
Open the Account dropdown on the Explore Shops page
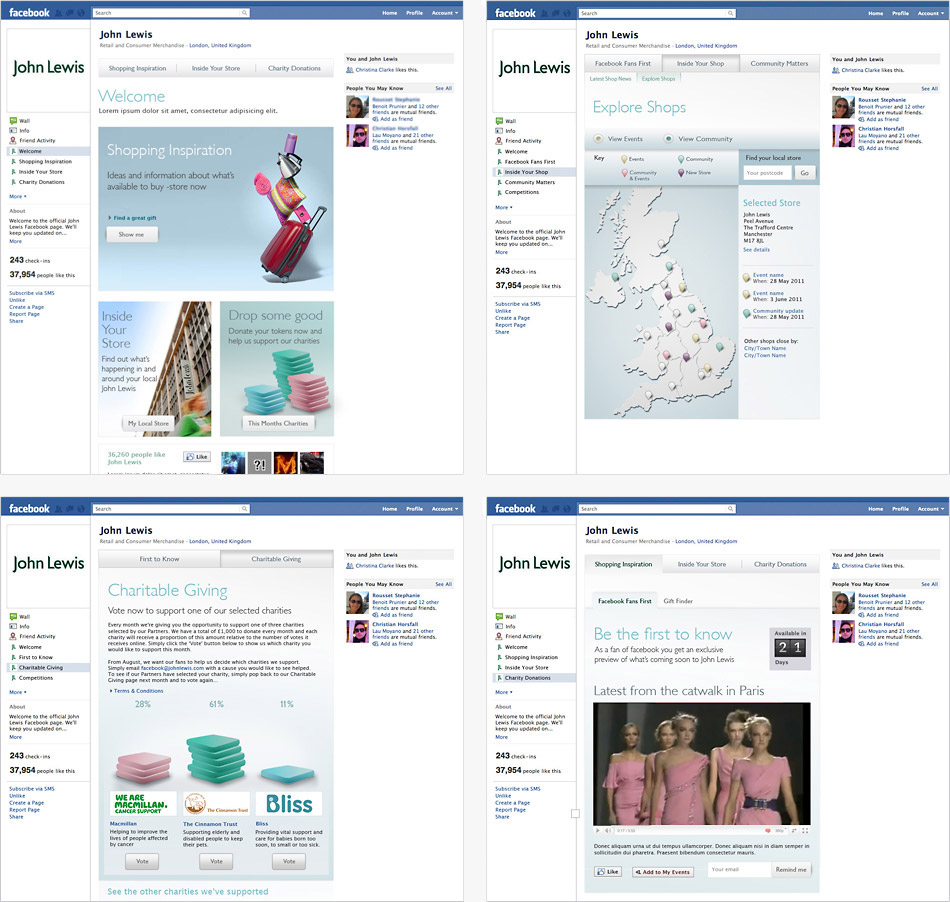[931, 13]
